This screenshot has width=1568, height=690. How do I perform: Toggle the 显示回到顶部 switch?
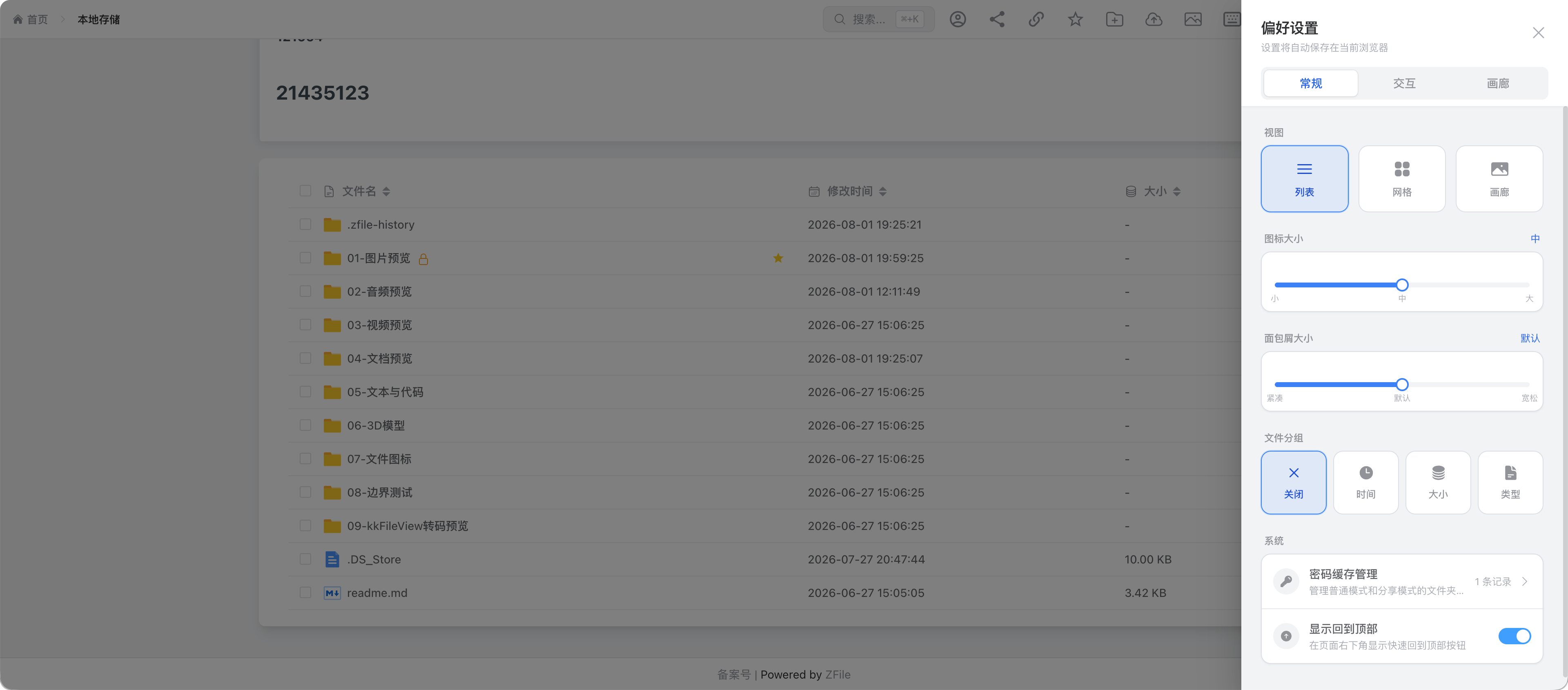tap(1515, 636)
